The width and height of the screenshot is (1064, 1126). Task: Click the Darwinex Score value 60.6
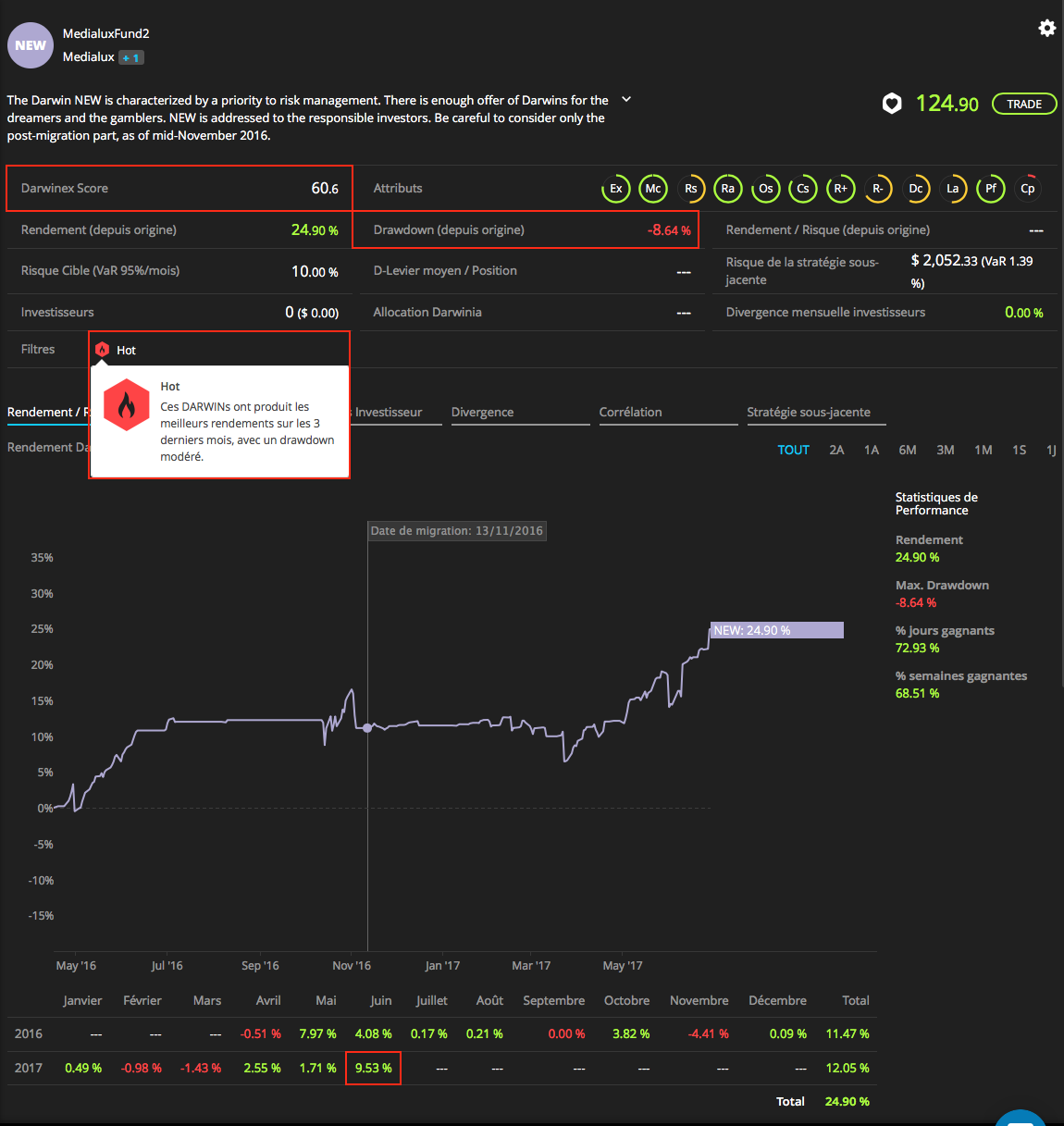(325, 189)
